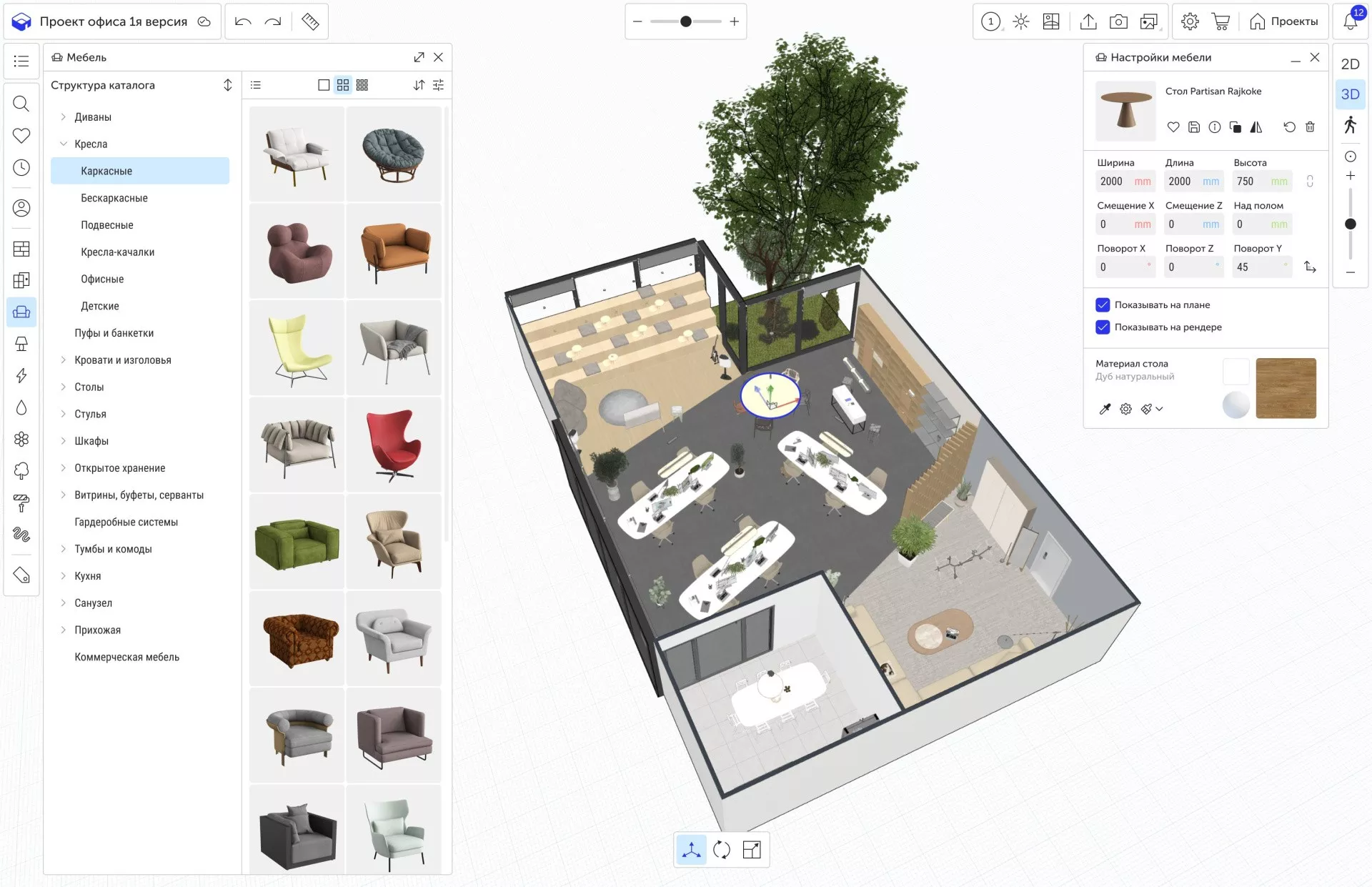Uncheck "Показывать на рендере" checkbox
This screenshot has height=887, width=1372.
1103,327
